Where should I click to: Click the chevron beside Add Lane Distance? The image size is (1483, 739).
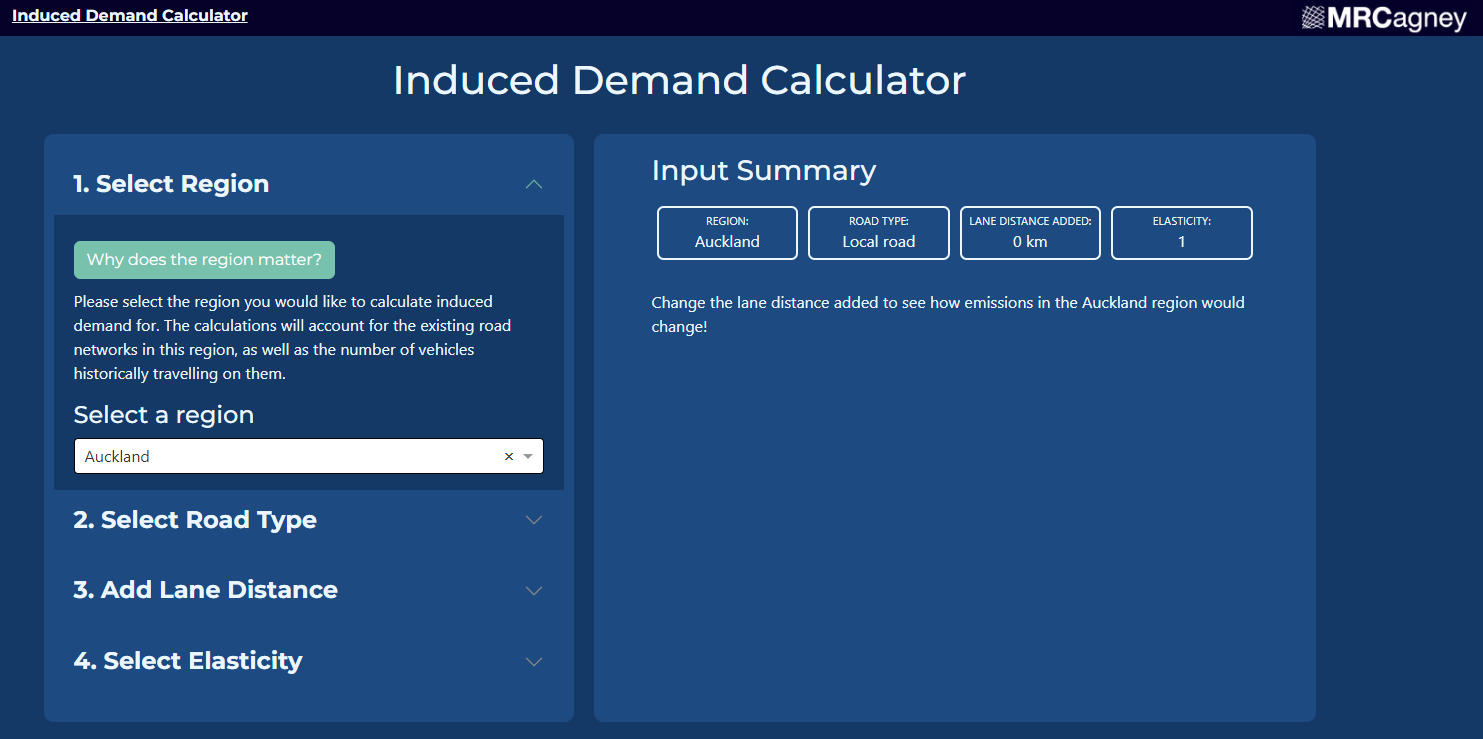(534, 591)
